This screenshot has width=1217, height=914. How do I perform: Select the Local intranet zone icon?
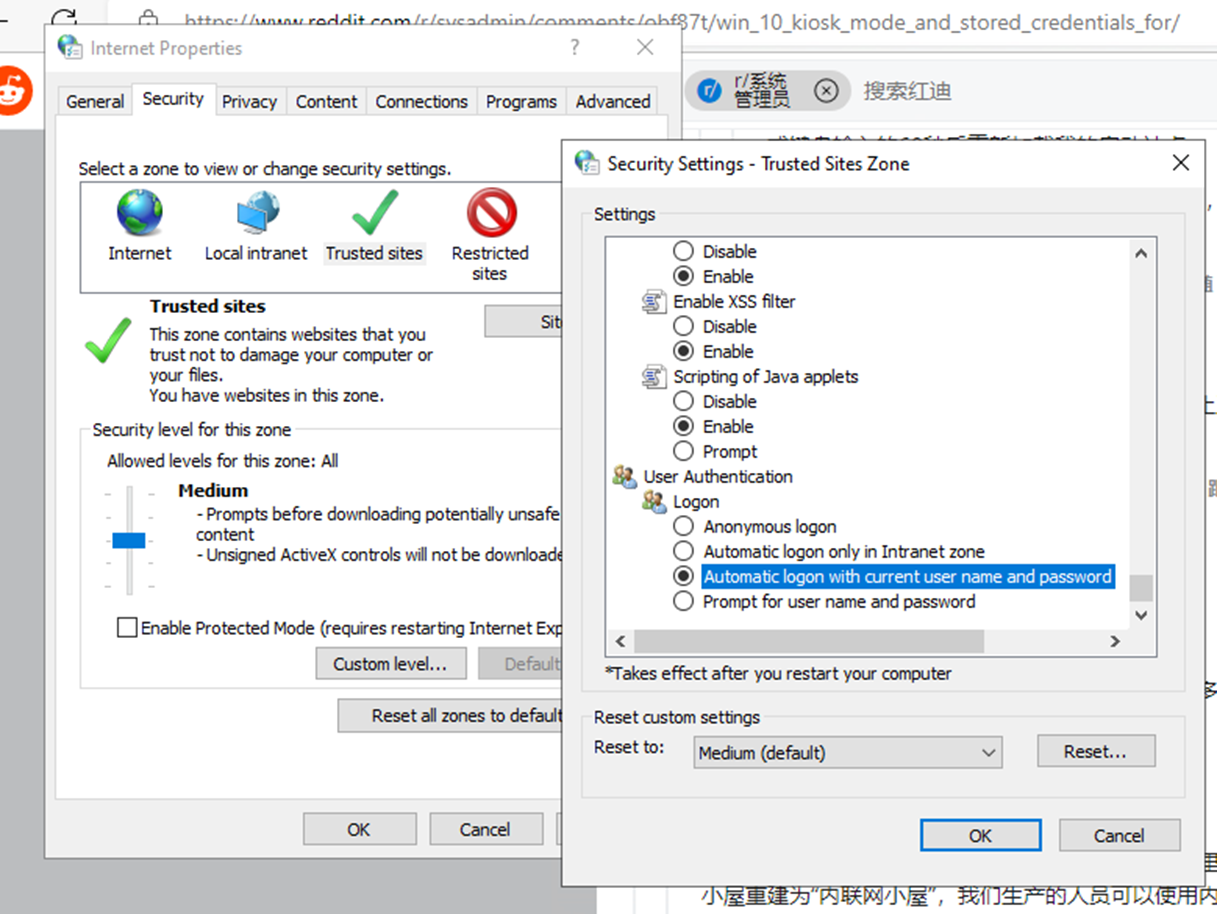[255, 213]
